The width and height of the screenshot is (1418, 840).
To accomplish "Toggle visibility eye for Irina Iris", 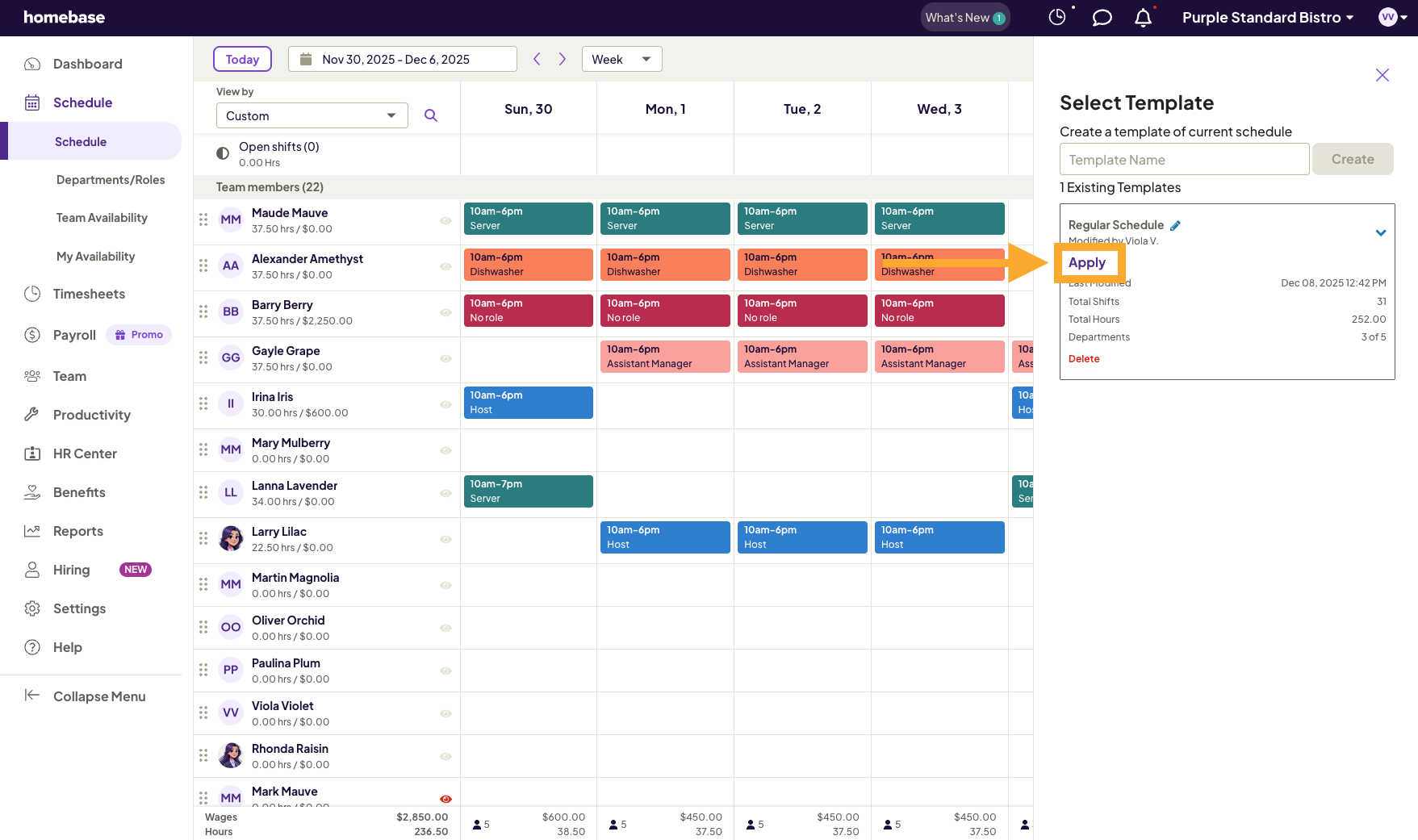I will (x=445, y=404).
